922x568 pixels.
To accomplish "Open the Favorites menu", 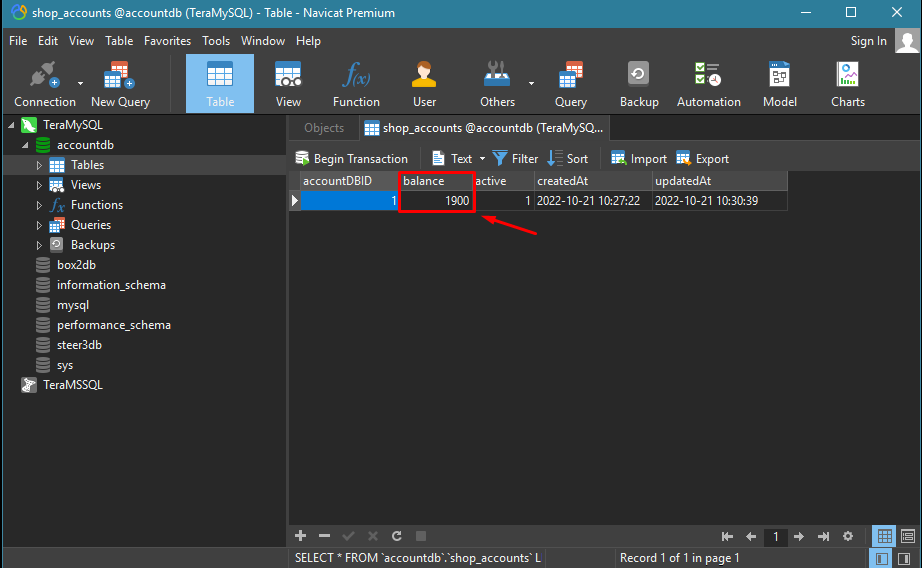I will pos(168,41).
